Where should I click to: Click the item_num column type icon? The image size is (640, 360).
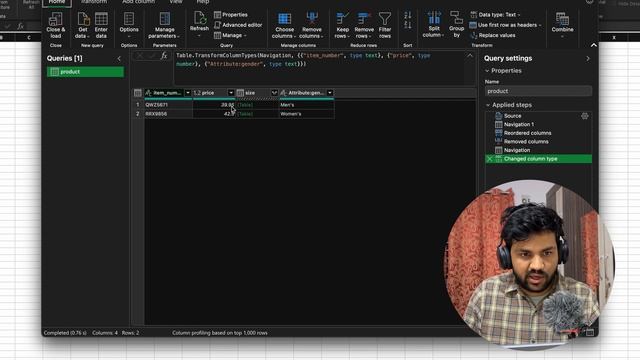[x=149, y=93]
